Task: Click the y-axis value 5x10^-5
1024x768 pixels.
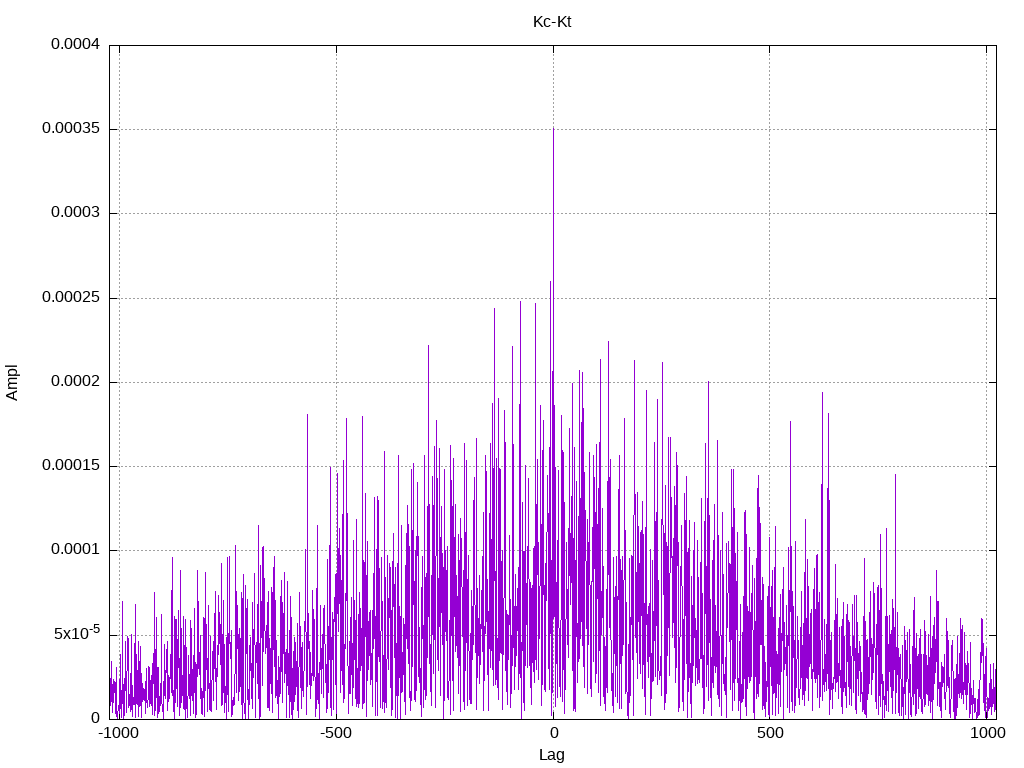Action: [77, 633]
